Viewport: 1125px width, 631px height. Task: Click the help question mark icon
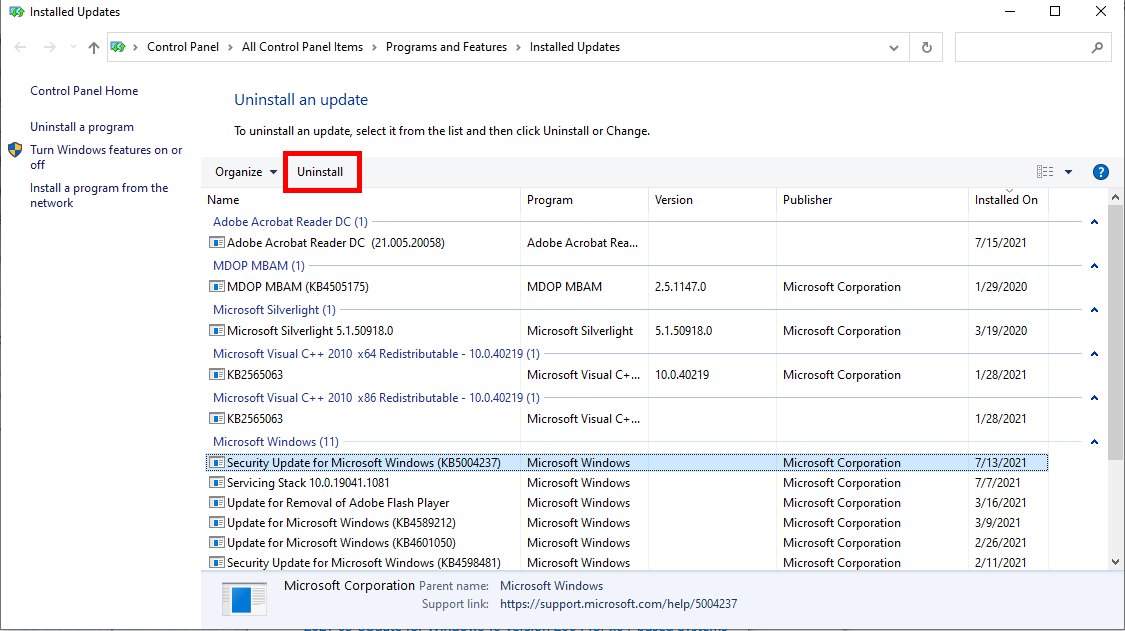tap(1100, 172)
